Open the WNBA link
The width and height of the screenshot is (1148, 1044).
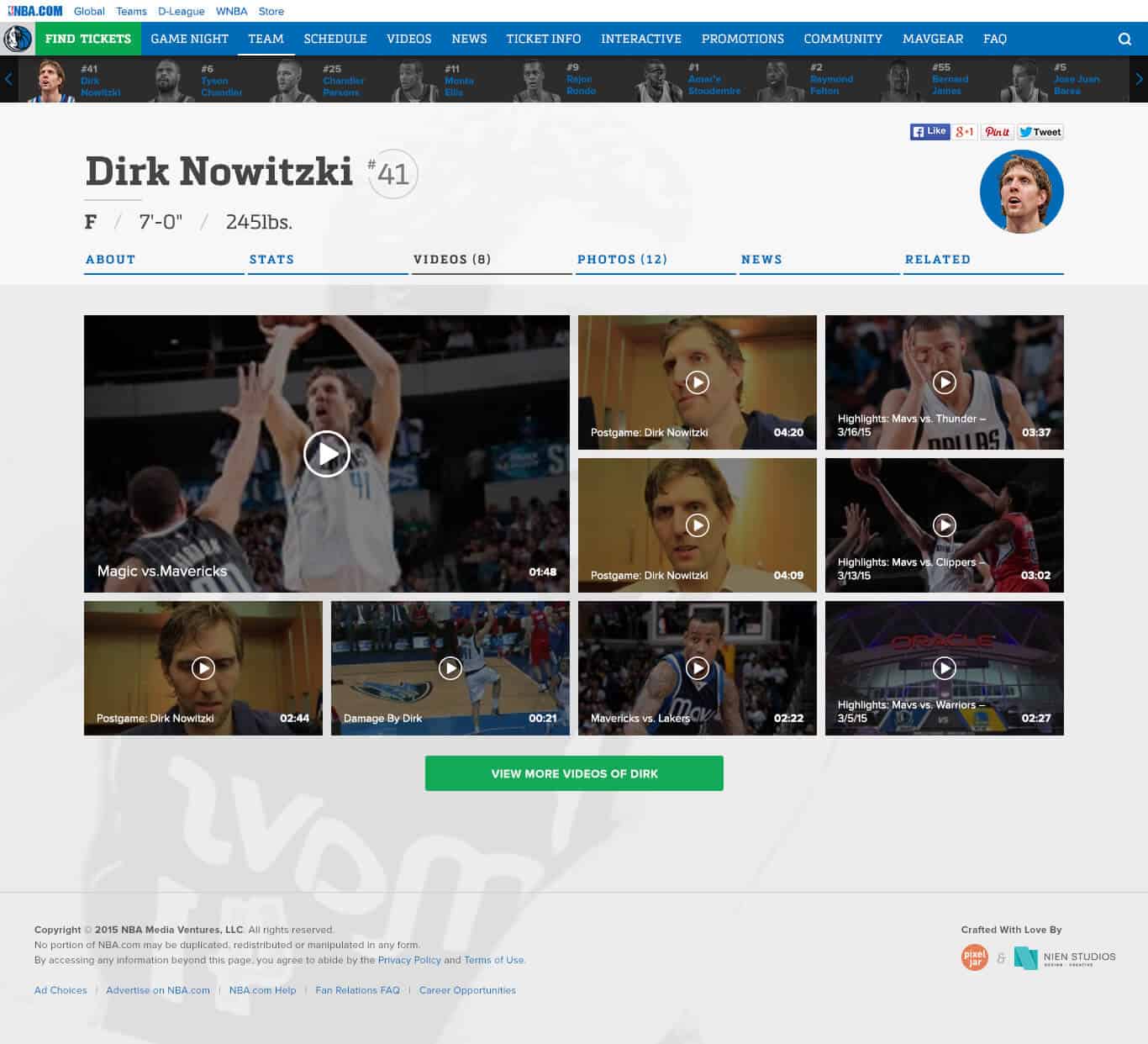232,11
